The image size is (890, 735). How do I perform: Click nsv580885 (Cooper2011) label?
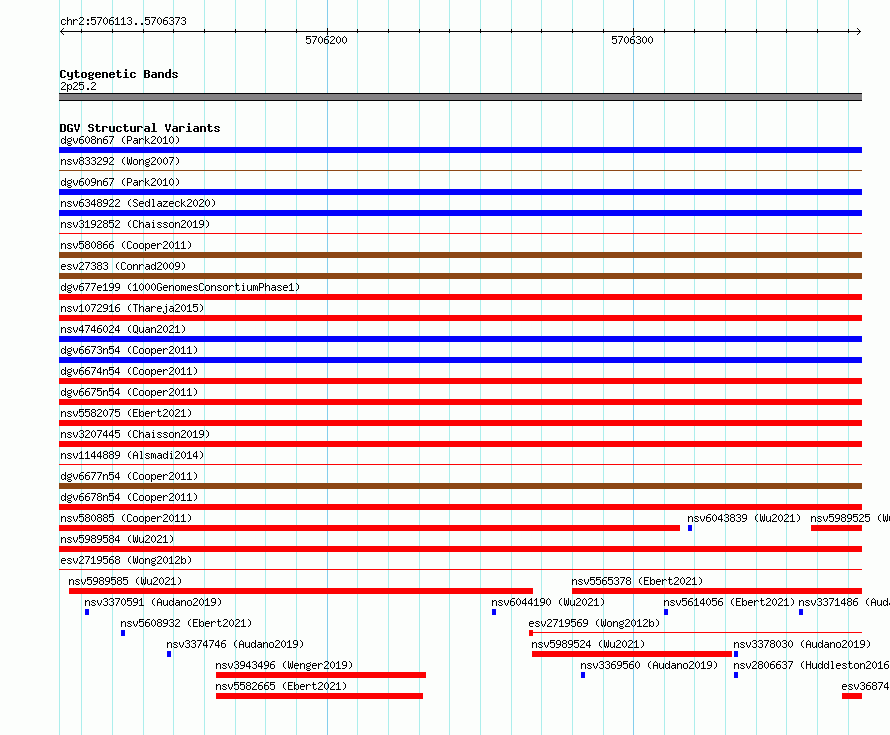point(126,518)
